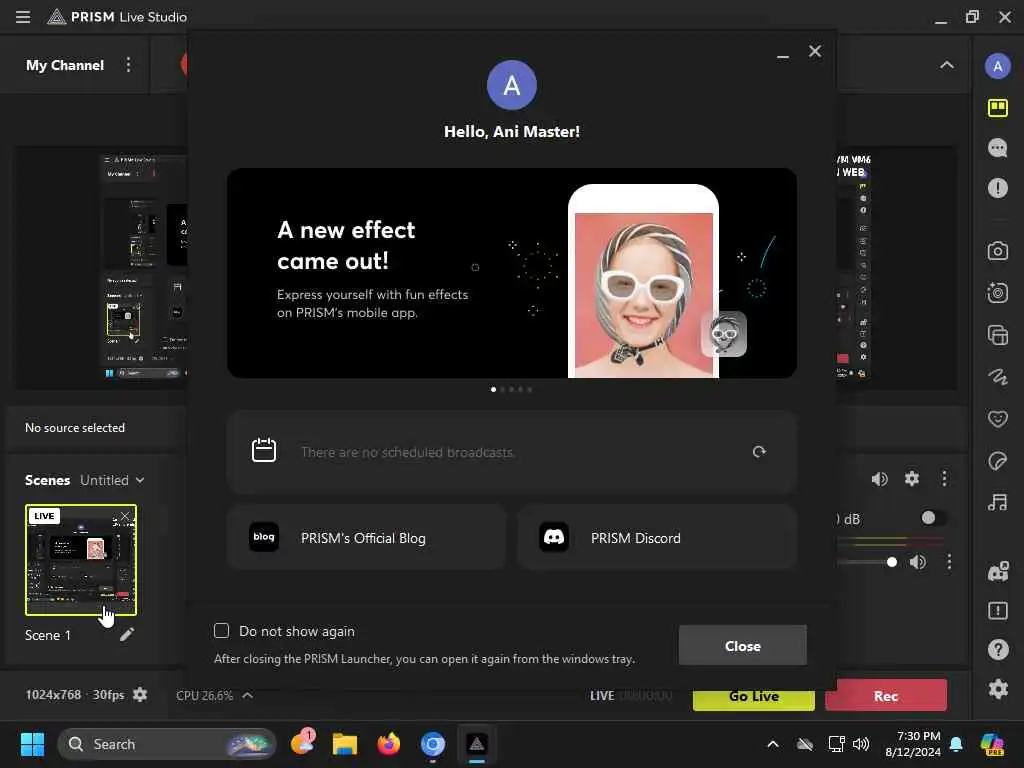Open the help question mark icon
The height and width of the screenshot is (768, 1024).
997,649
